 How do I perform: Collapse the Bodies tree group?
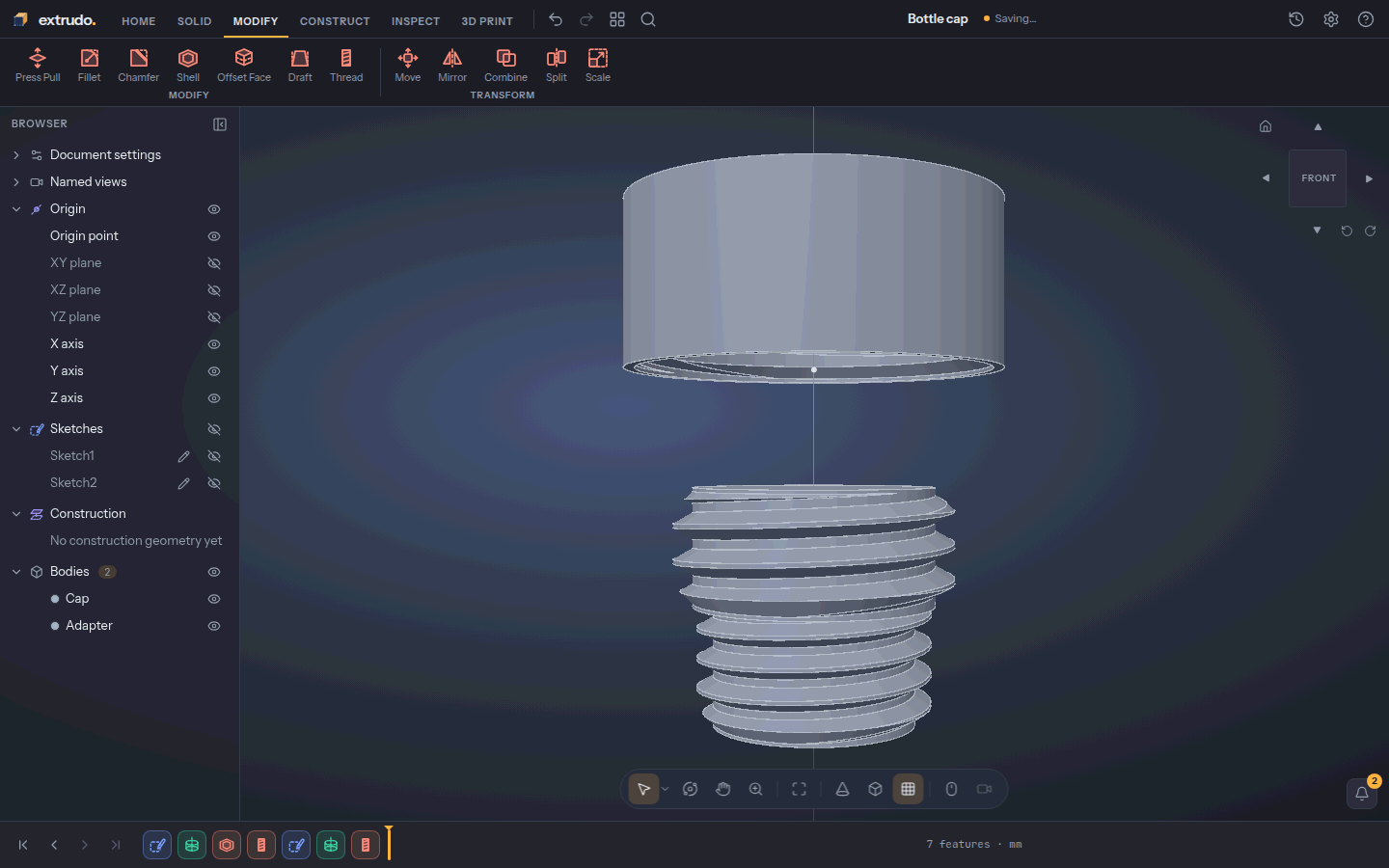(x=16, y=572)
